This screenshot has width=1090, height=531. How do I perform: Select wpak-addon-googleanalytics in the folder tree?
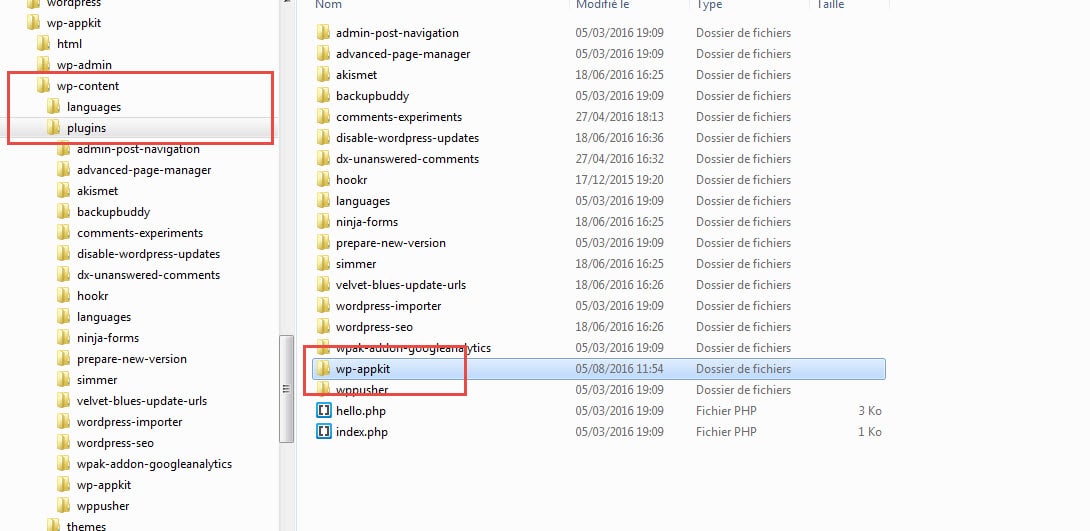[154, 464]
